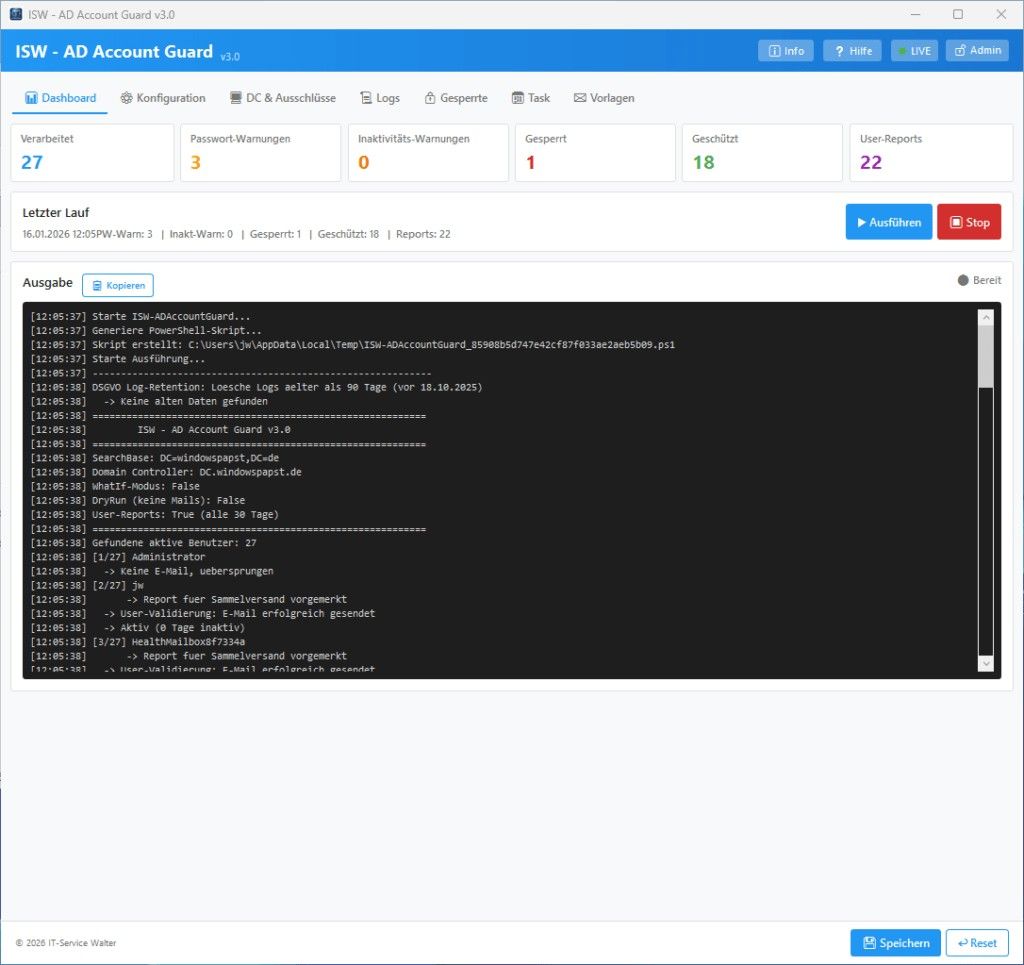The width and height of the screenshot is (1024, 965).
Task: Open the DC & Ausschlüsse tab
Action: [x=283, y=98]
